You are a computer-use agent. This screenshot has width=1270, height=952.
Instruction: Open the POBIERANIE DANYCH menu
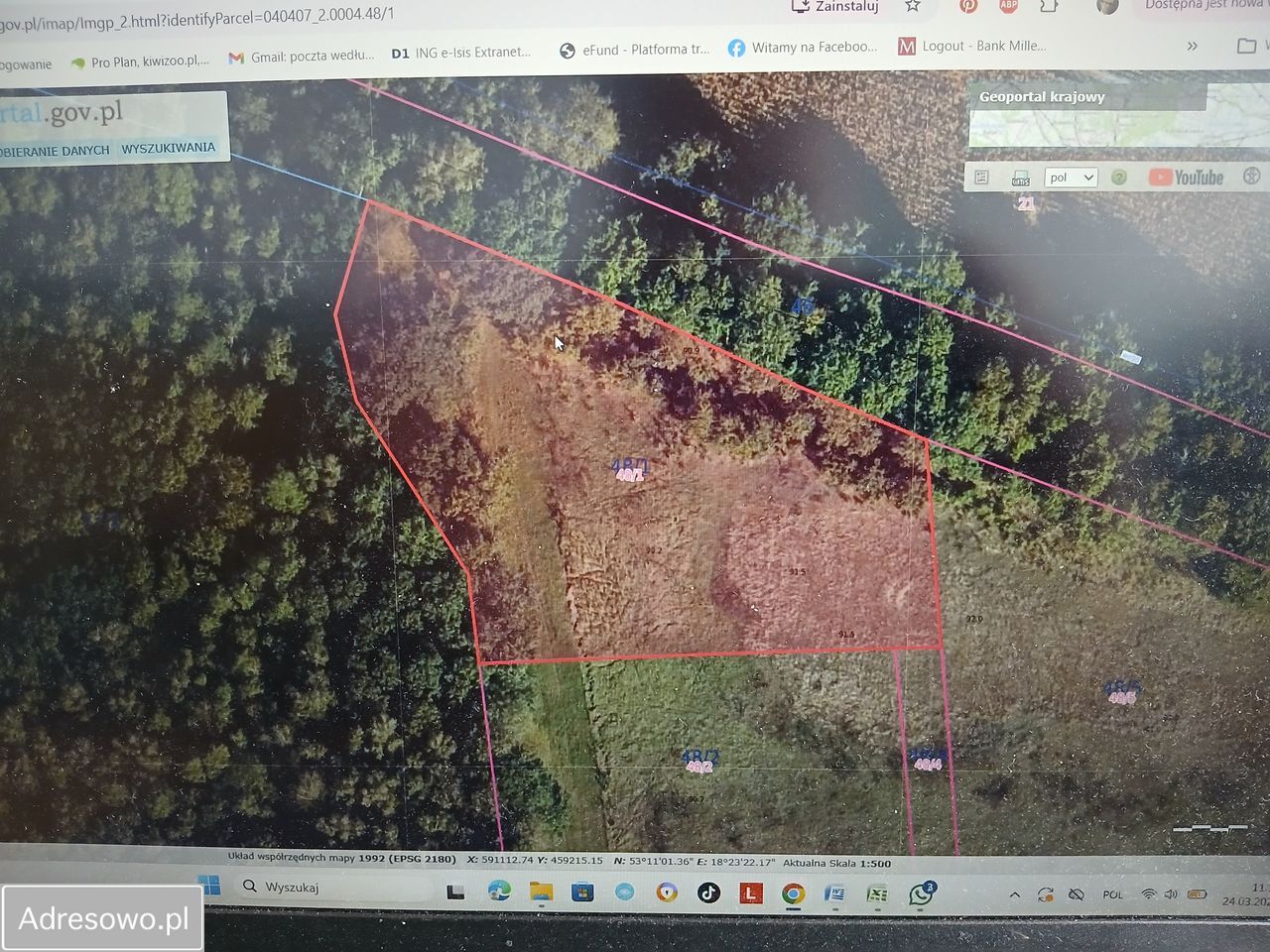pos(55,151)
